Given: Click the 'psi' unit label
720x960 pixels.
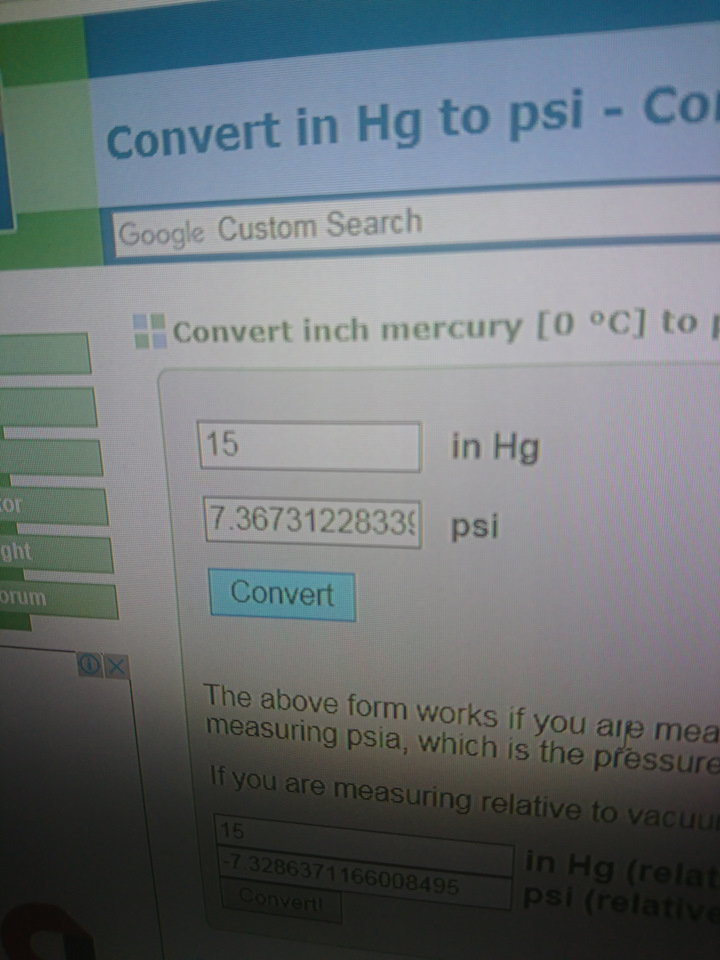Looking at the screenshot, I should pyautogui.click(x=474, y=527).
